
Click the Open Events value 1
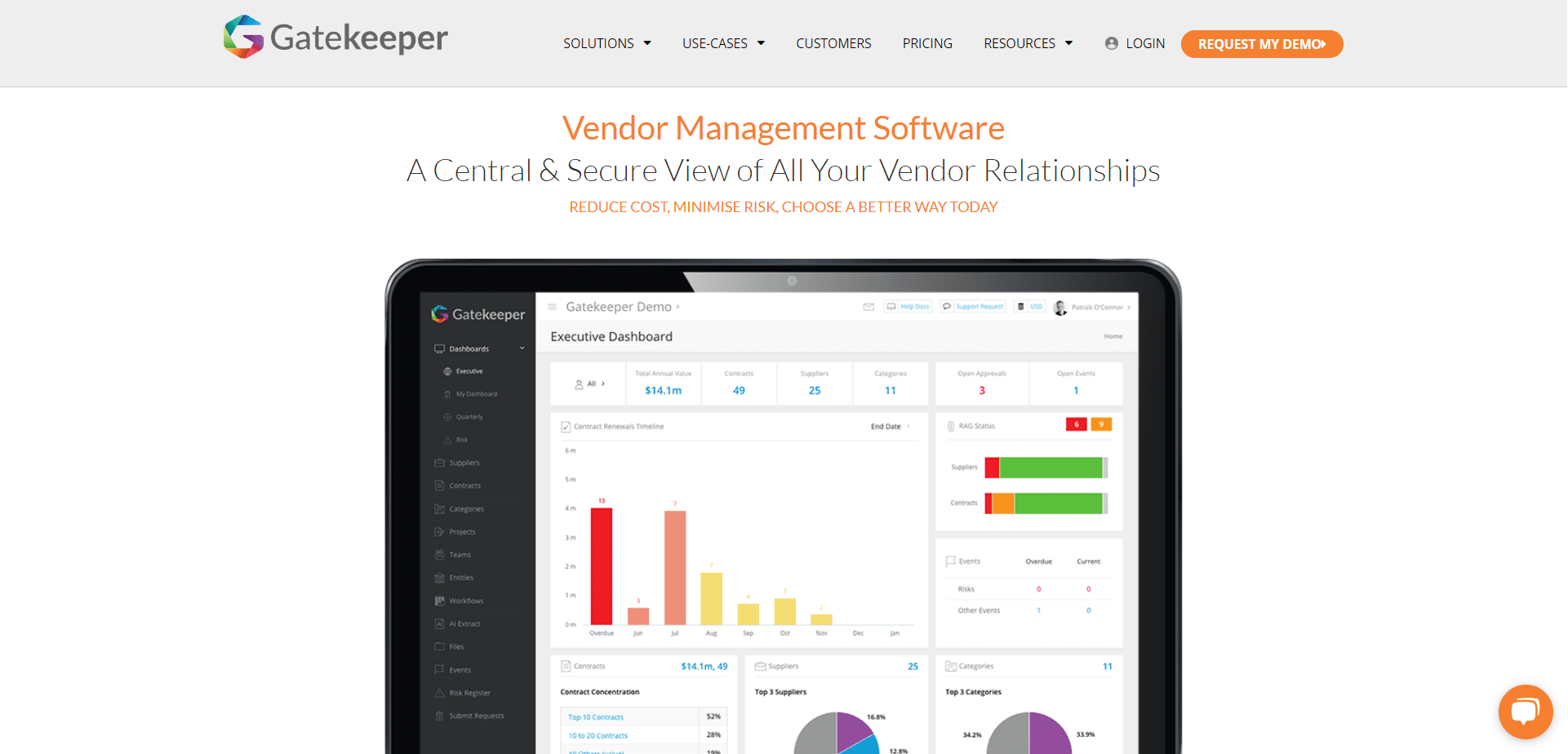click(x=1076, y=391)
